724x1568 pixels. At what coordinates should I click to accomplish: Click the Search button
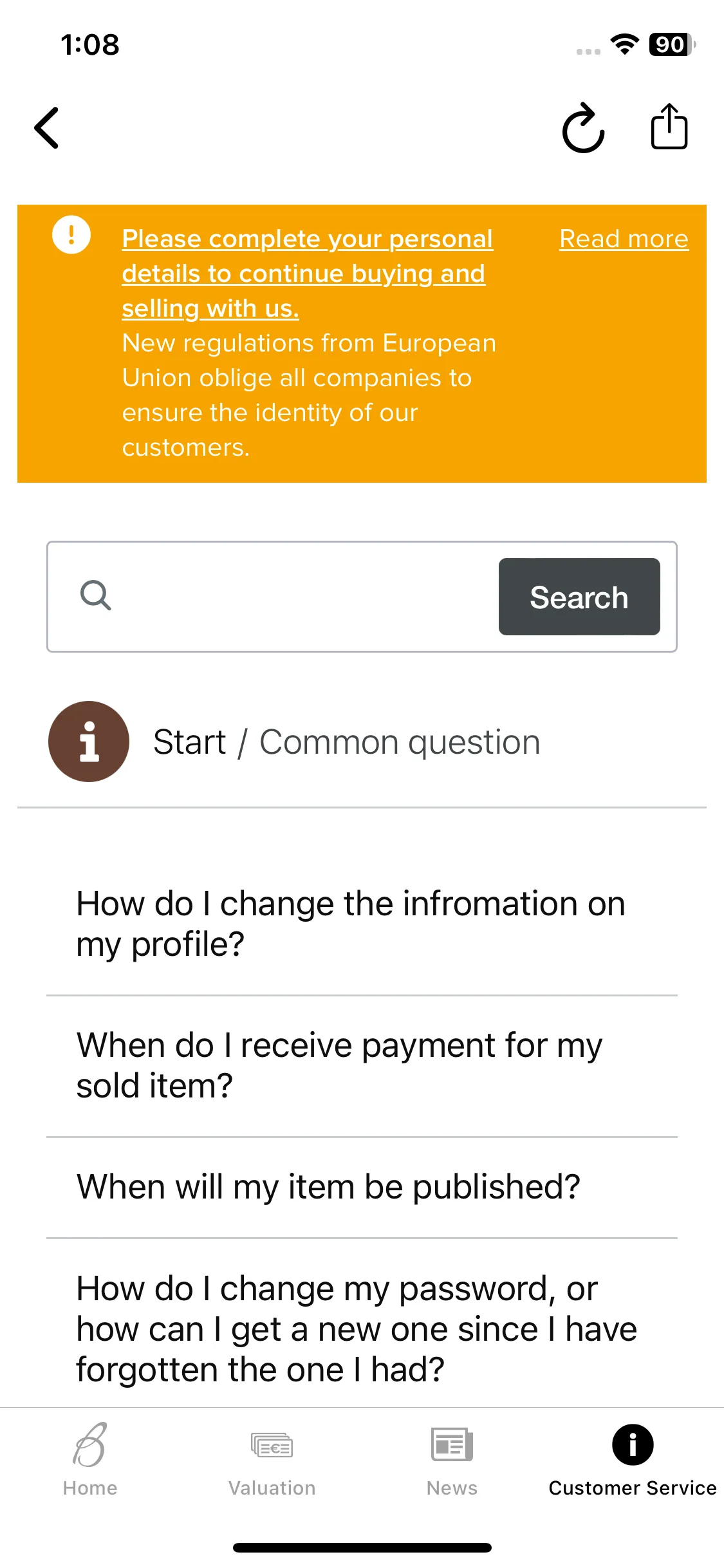[x=579, y=597]
